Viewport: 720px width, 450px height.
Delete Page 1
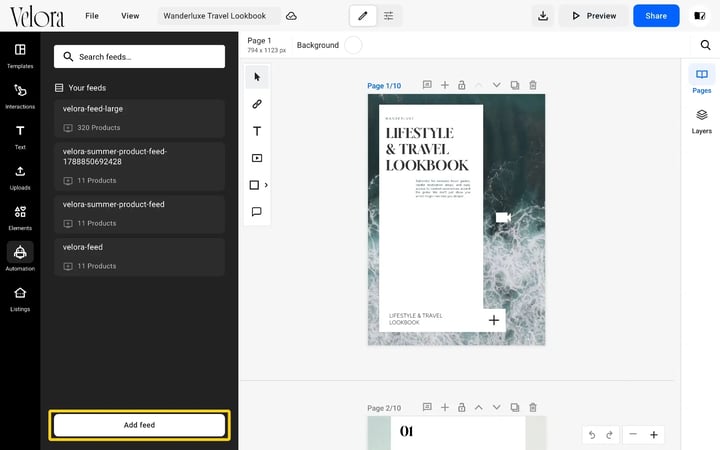[x=533, y=85]
